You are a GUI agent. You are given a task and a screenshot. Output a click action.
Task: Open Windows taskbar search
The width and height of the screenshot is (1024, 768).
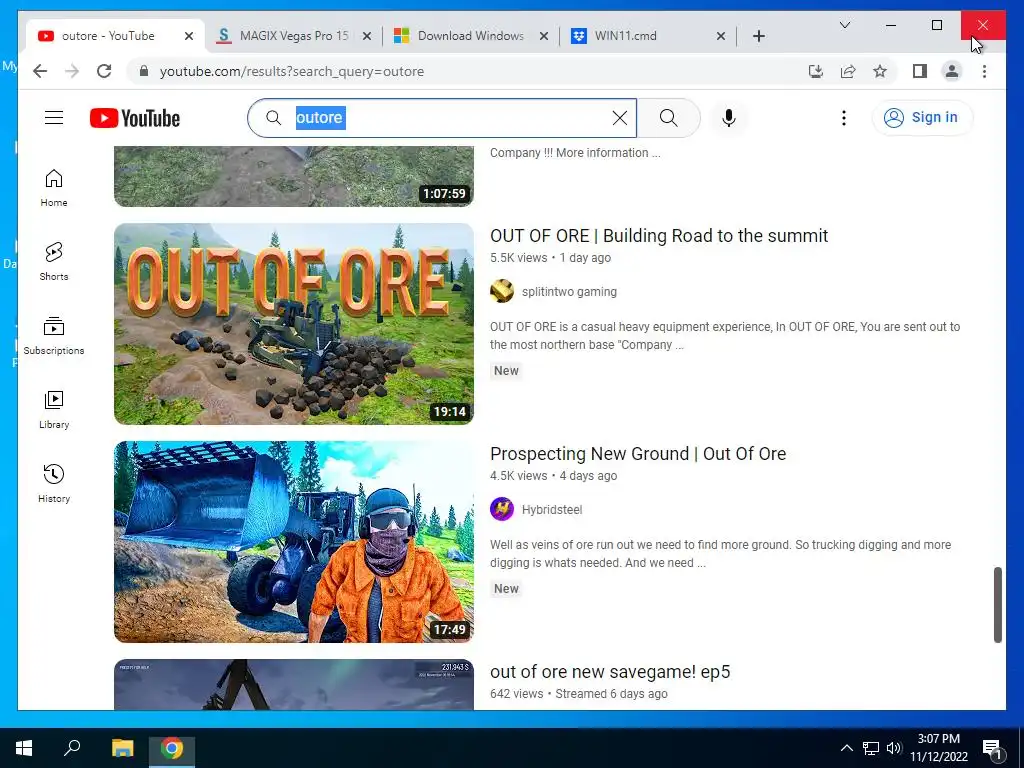coord(72,748)
